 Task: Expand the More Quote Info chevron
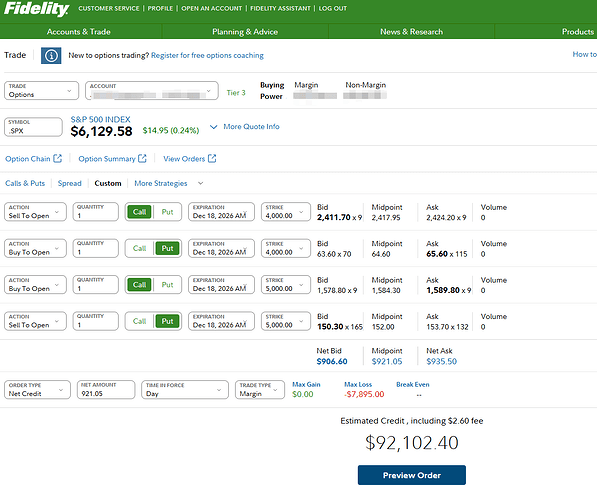point(214,127)
